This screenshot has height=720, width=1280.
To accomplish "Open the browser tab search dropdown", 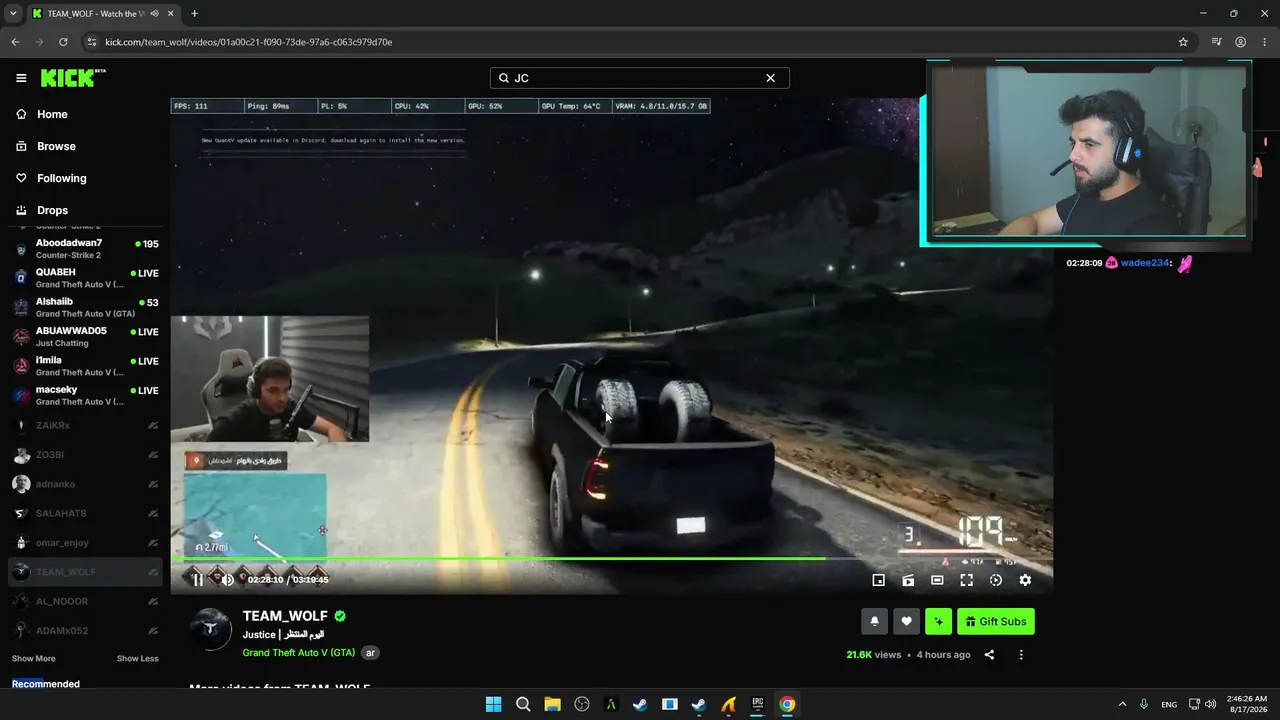I will [x=13, y=13].
